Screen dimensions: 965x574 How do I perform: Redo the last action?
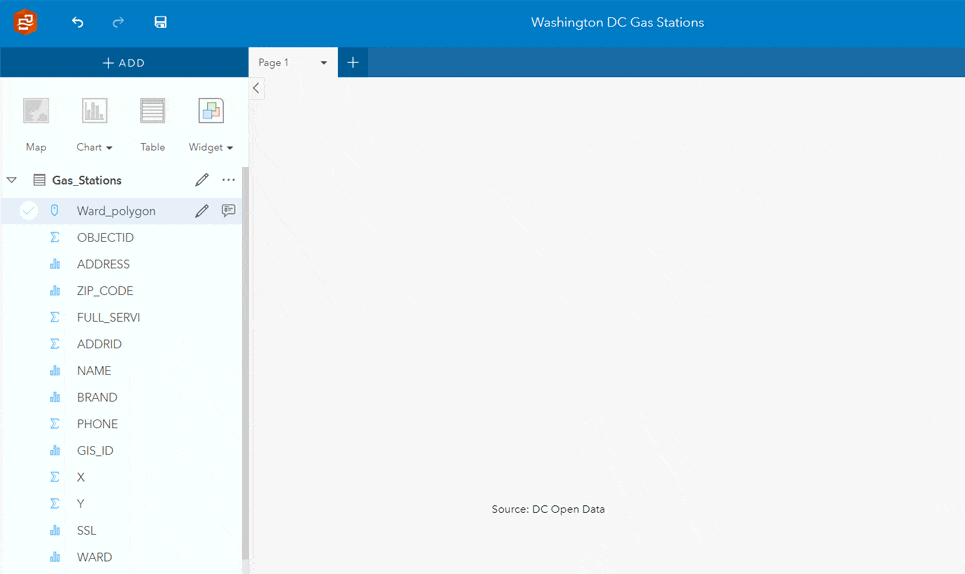click(x=118, y=22)
